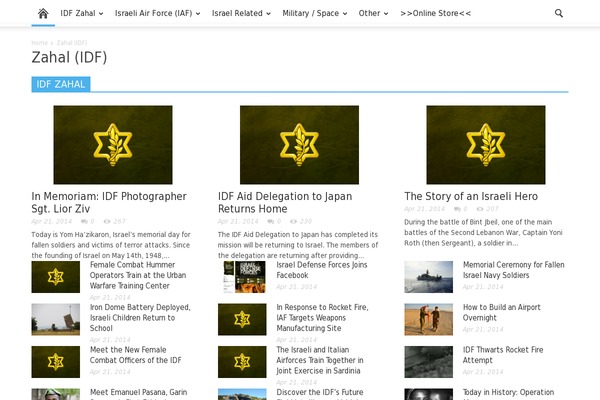The width and height of the screenshot is (600, 400).
Task: Click the Home breadcrumb link
Action: pos(39,42)
